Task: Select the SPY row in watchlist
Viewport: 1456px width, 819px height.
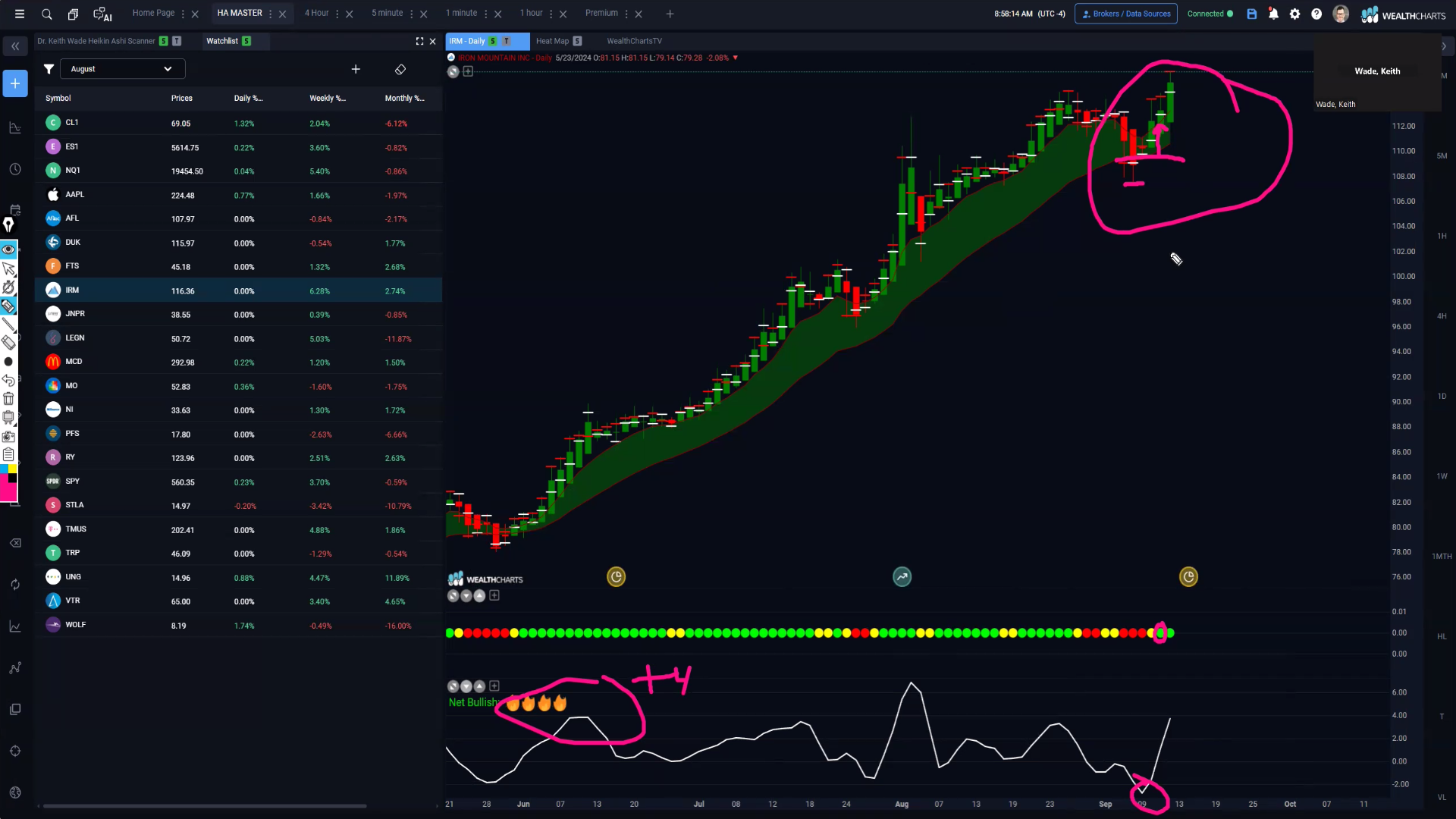Action: pyautogui.click(x=239, y=482)
